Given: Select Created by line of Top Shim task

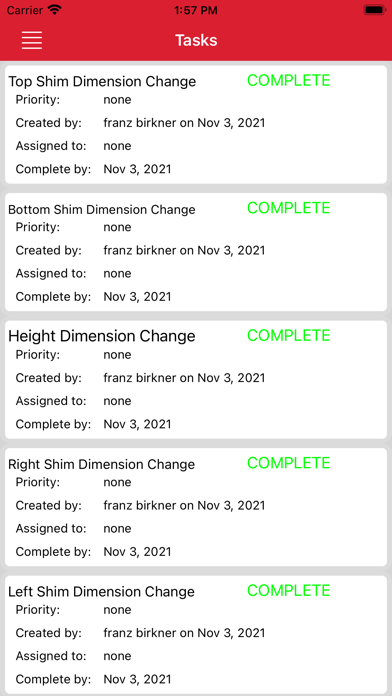Looking at the screenshot, I should click(140, 123).
